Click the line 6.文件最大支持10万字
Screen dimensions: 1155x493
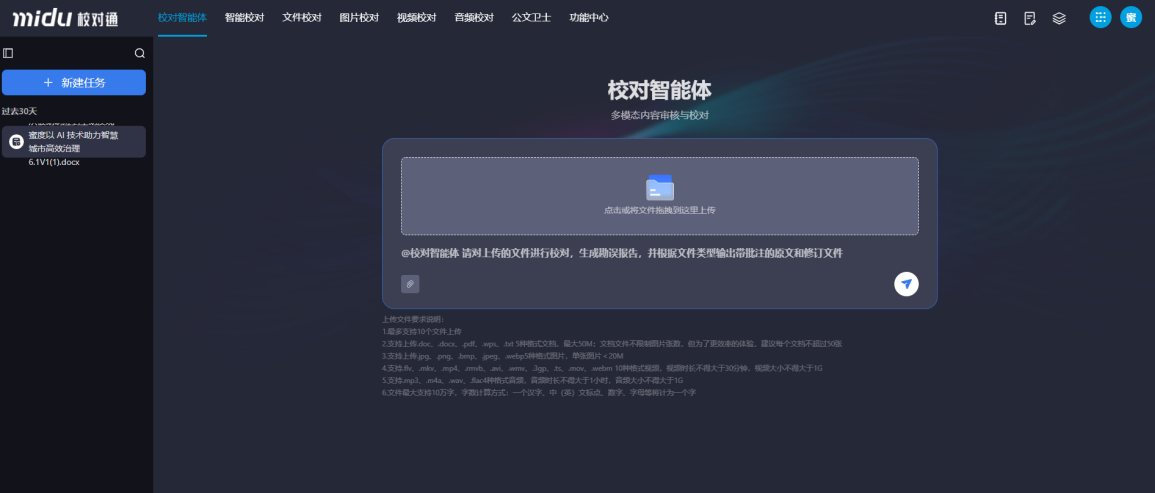[538, 393]
